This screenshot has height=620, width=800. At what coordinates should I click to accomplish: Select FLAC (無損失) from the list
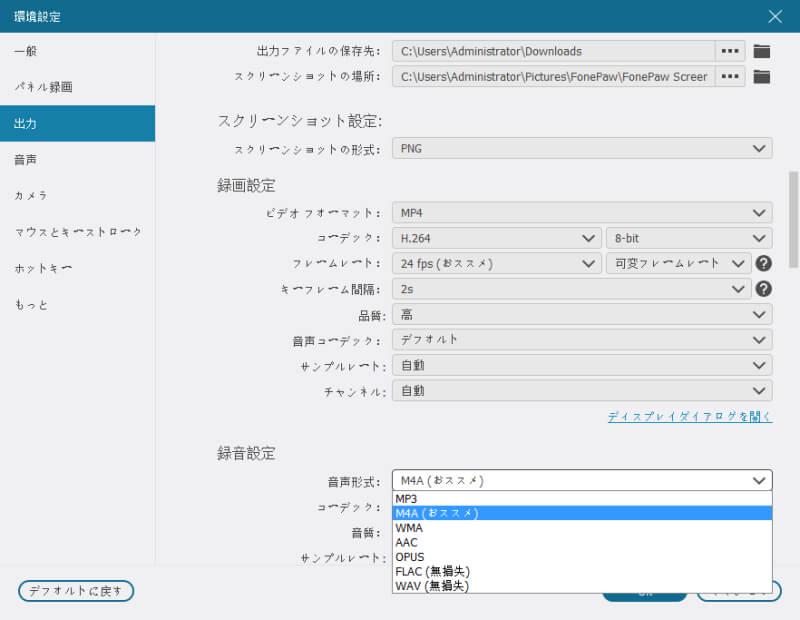click(582, 572)
